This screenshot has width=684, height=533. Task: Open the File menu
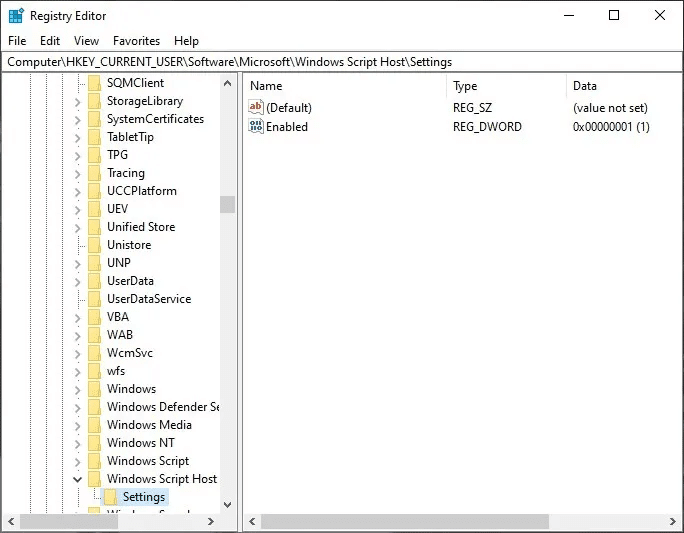pos(17,41)
